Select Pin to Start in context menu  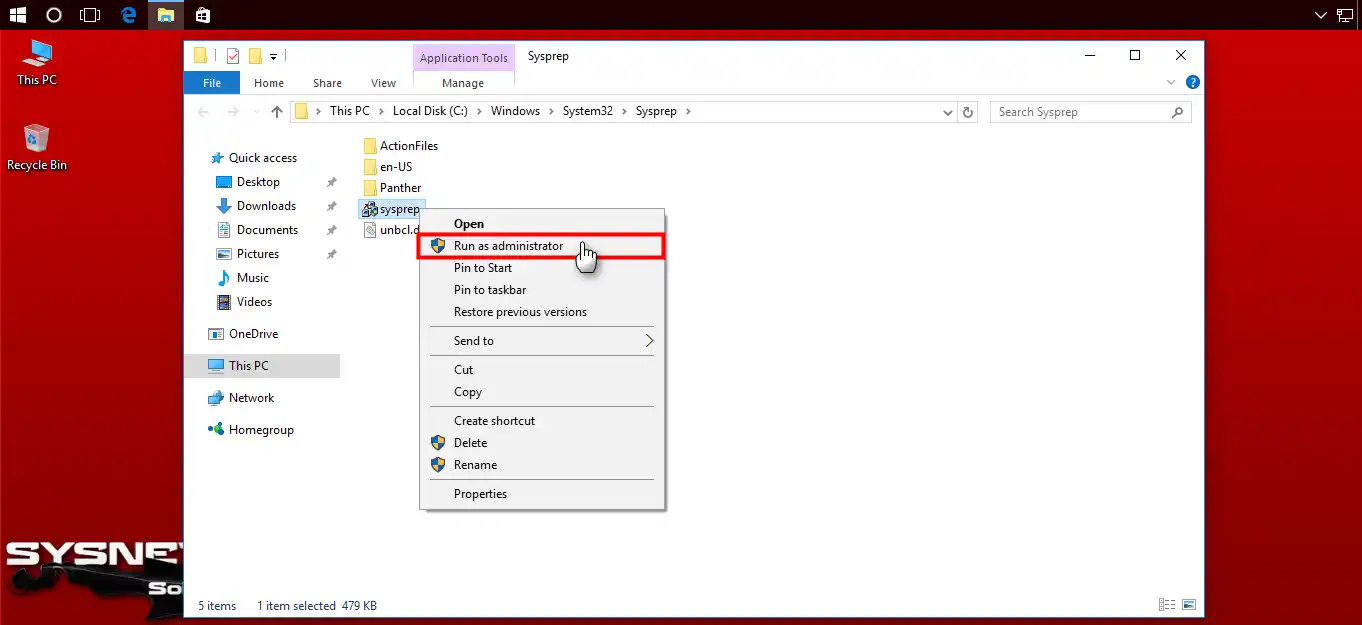pyautogui.click(x=483, y=267)
